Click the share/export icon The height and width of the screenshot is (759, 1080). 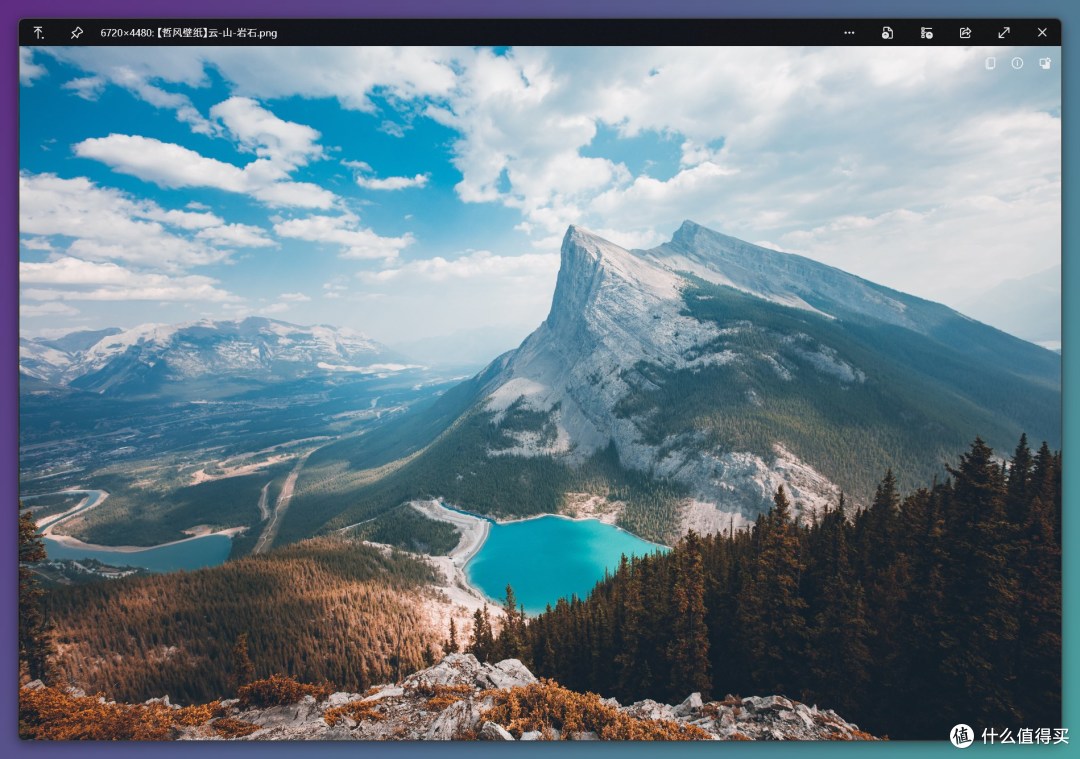tap(965, 32)
